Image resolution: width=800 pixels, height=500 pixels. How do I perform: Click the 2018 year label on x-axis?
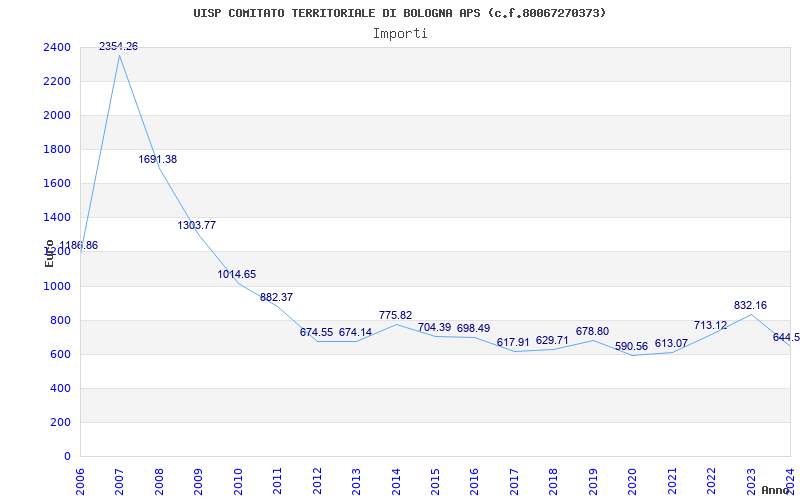554,483
